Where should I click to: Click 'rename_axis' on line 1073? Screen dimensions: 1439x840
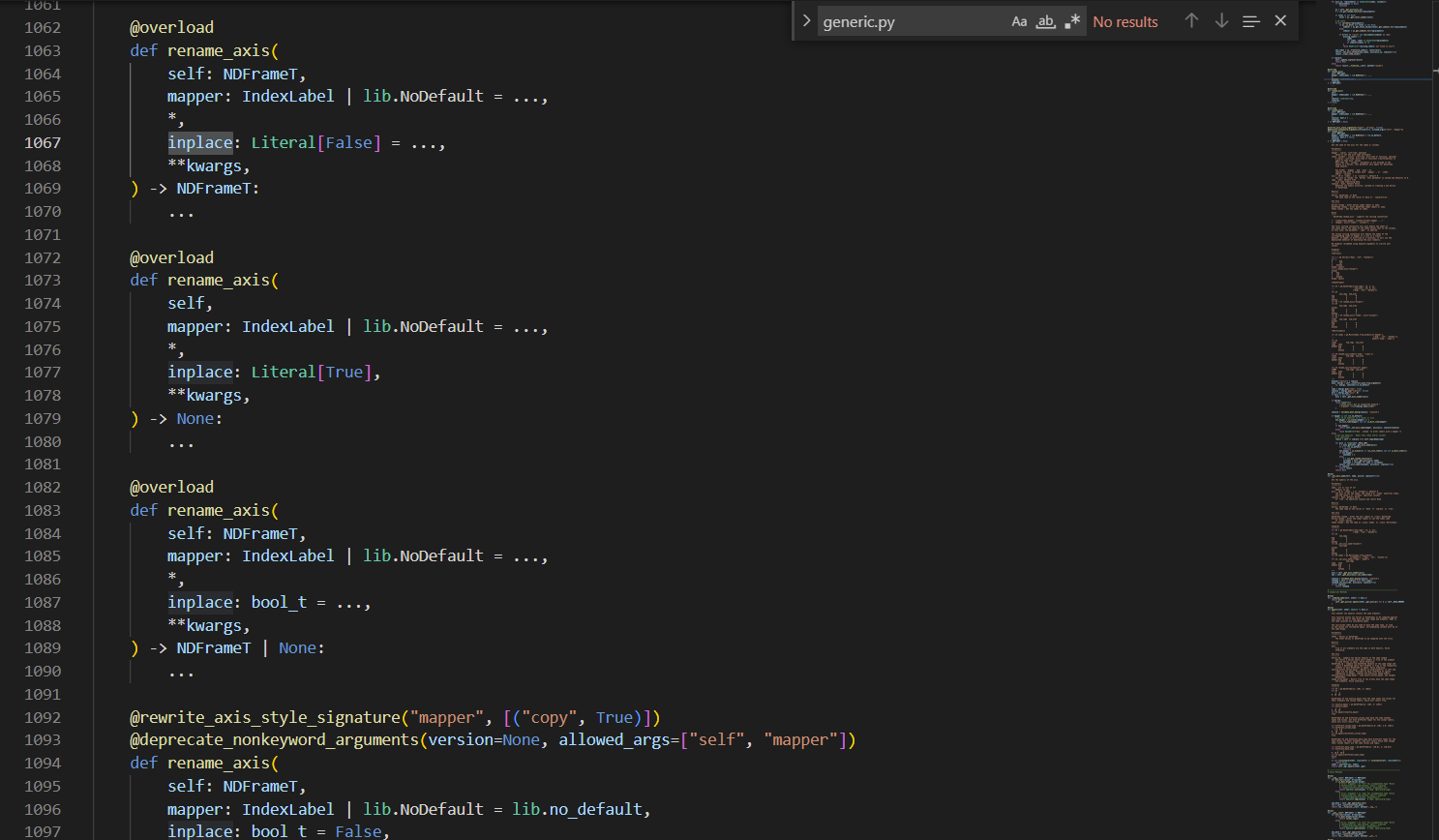tap(219, 280)
